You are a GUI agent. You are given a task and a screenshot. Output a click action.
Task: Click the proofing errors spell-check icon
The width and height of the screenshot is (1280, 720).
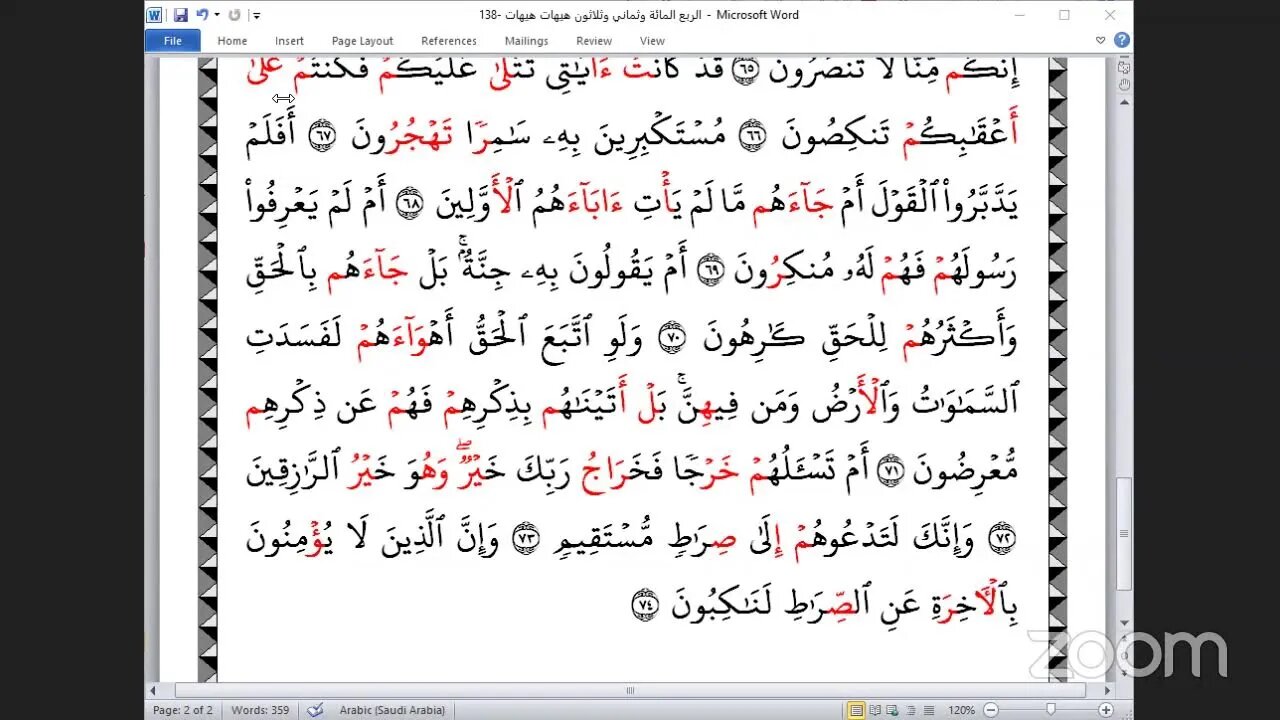click(x=315, y=710)
